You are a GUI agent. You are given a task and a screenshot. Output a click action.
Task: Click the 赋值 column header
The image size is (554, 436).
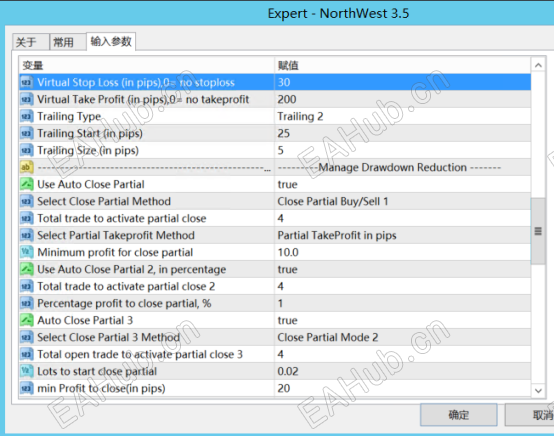pos(403,65)
